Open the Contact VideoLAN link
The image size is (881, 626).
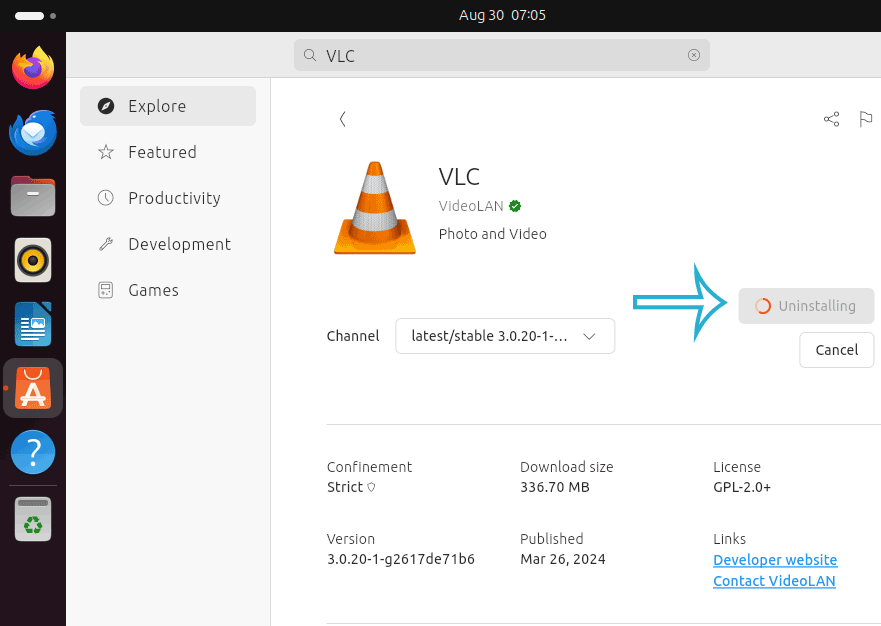point(774,581)
